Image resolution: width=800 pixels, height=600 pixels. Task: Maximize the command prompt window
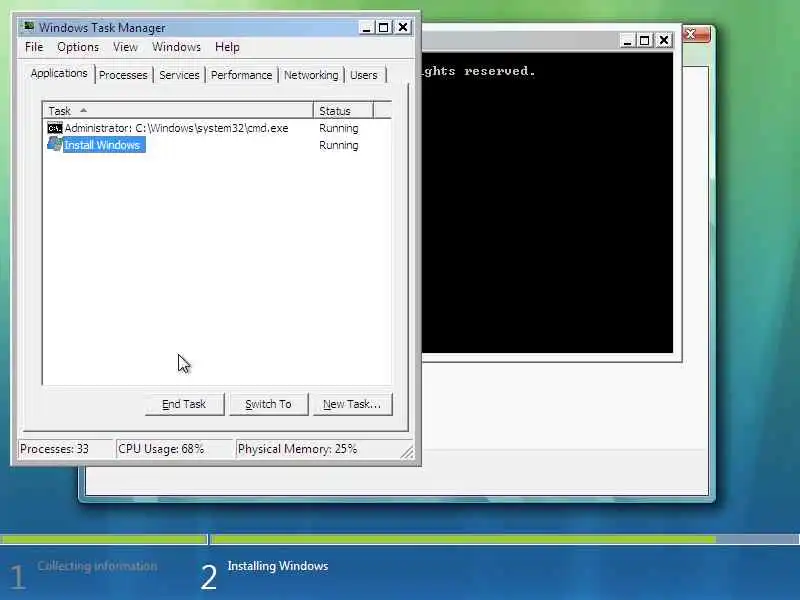(x=645, y=40)
